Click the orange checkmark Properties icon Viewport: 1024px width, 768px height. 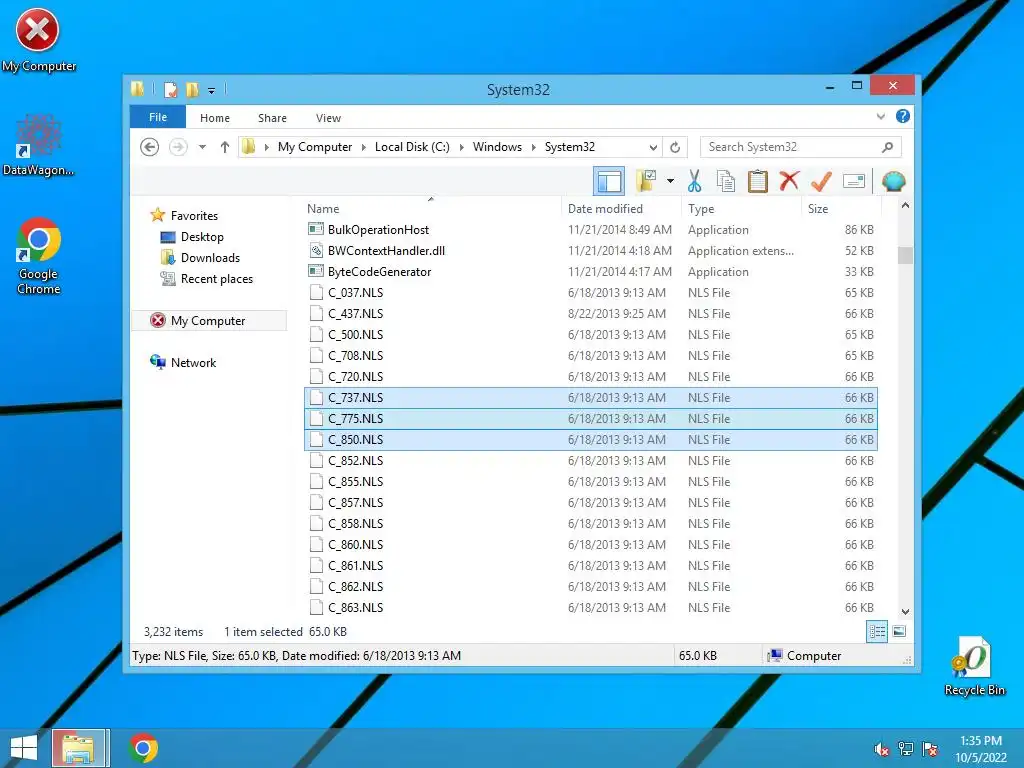[x=821, y=181]
